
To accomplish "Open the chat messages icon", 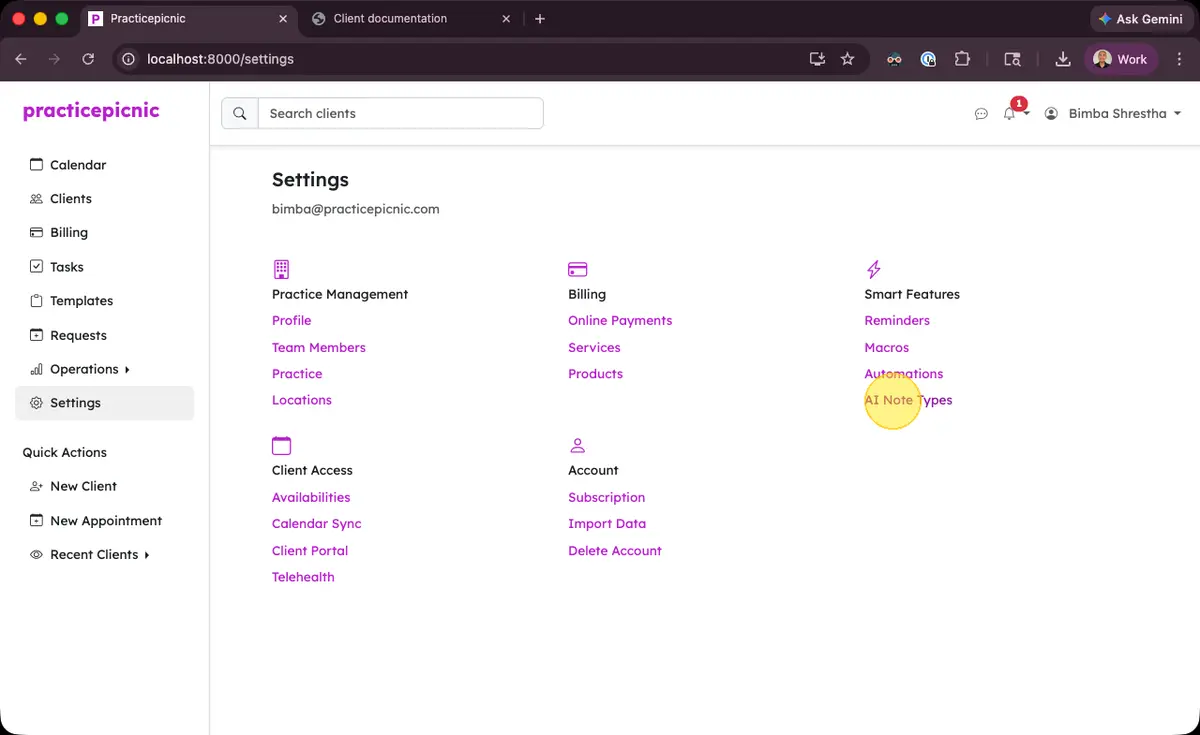I will (x=981, y=113).
